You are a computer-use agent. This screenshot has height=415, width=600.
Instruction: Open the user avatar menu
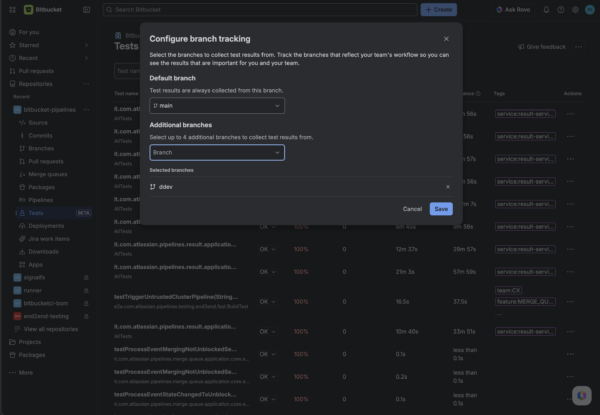(590, 10)
